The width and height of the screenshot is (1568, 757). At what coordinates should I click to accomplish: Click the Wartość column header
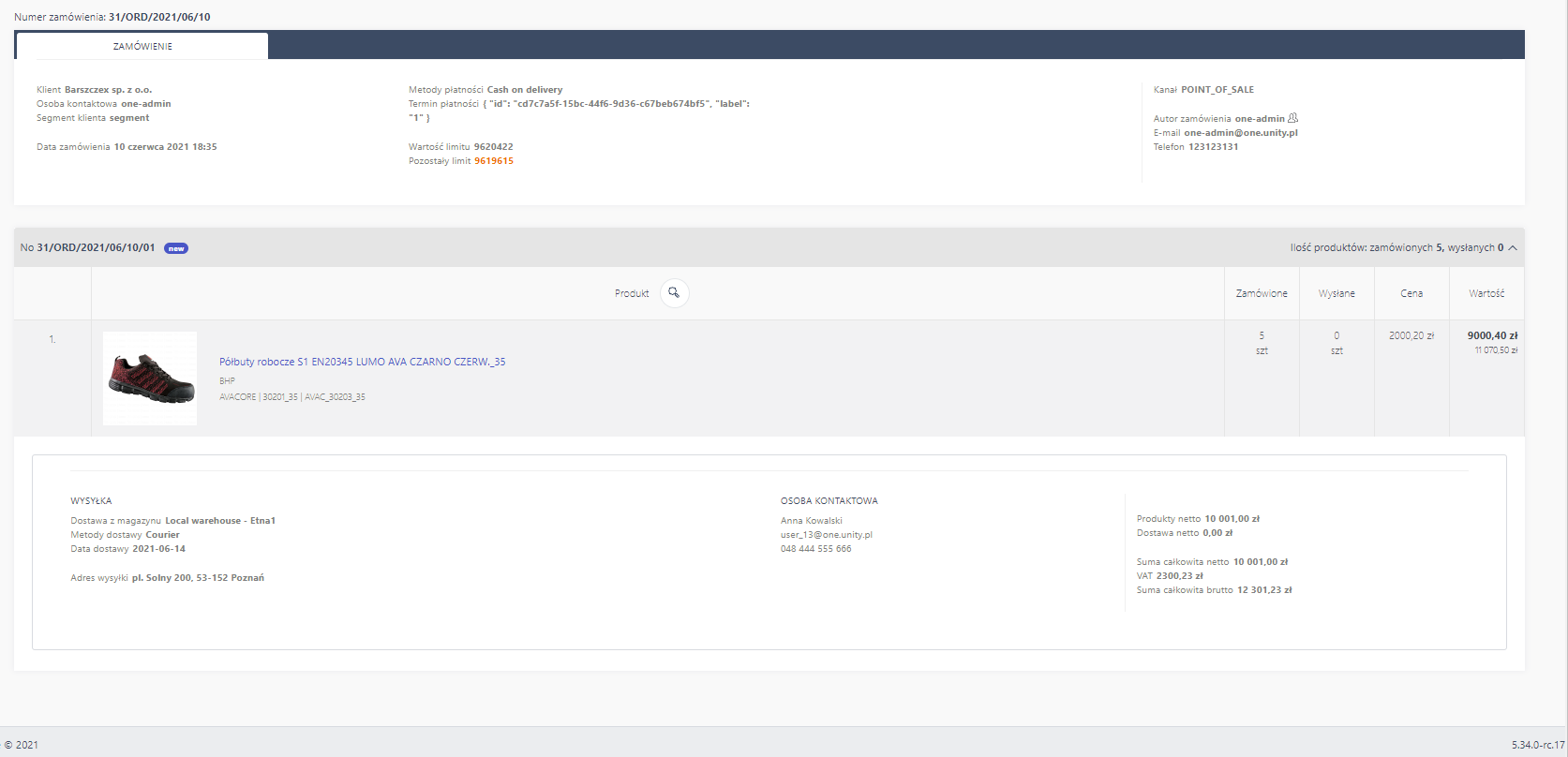(1486, 293)
